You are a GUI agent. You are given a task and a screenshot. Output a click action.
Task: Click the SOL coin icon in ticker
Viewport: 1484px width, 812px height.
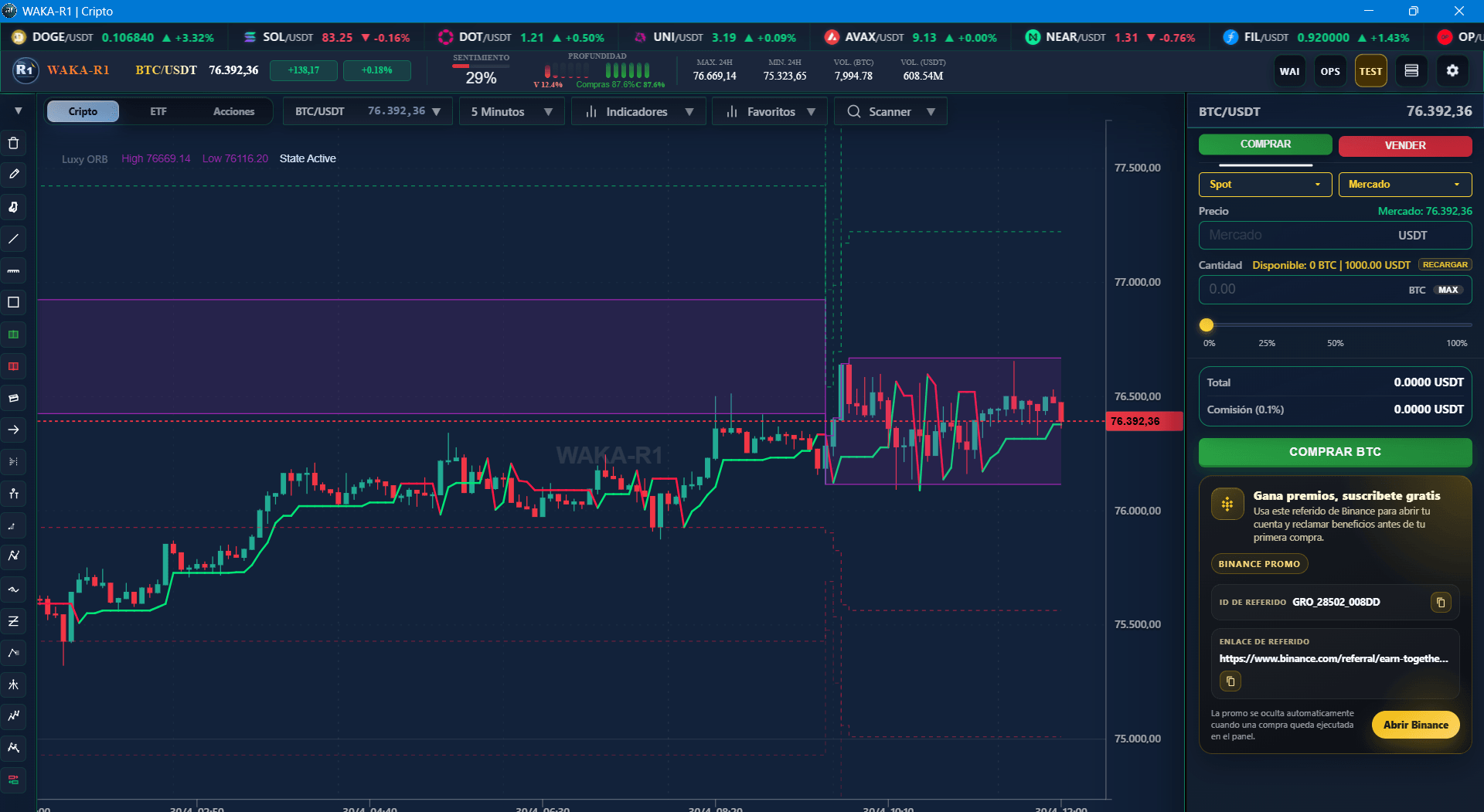(250, 37)
